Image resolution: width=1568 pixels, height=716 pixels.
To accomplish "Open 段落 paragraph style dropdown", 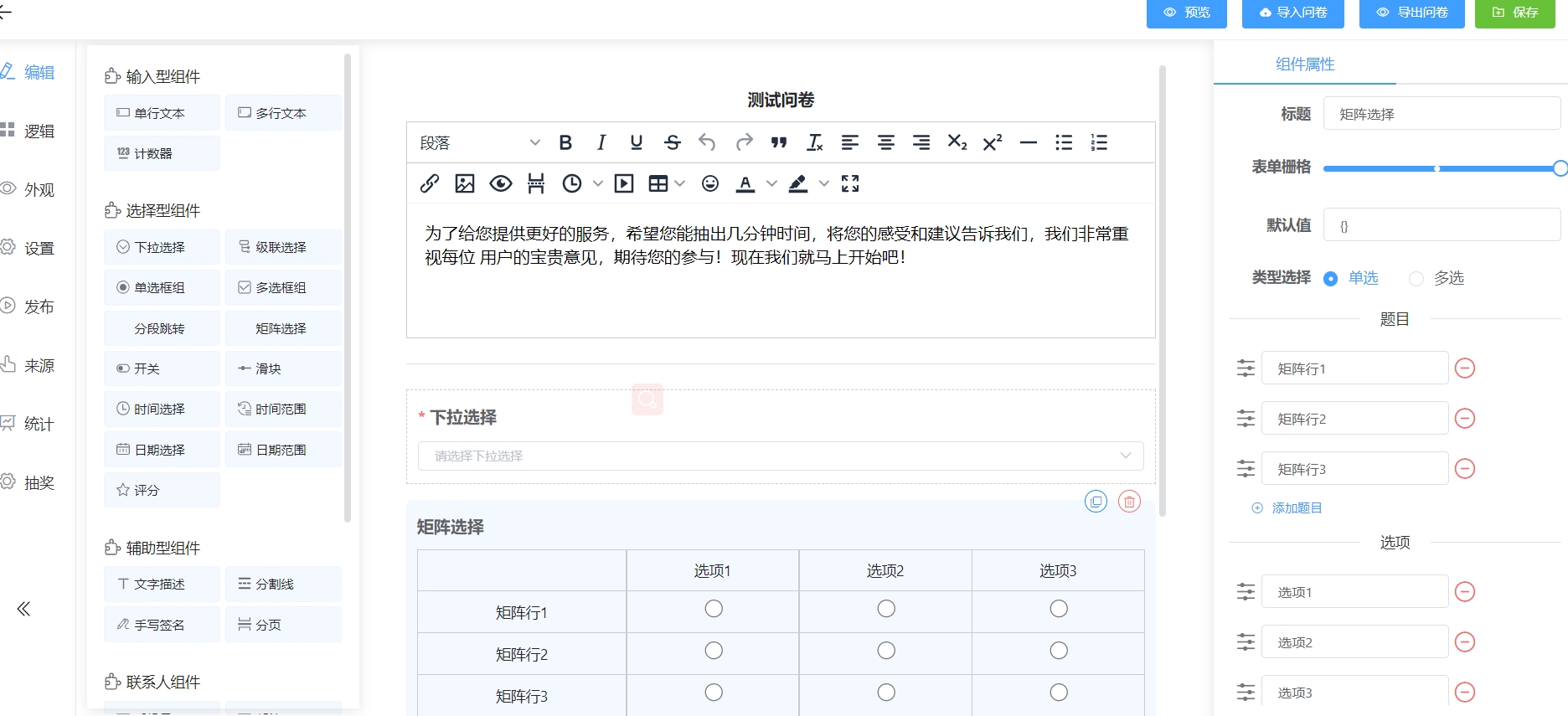I will (x=479, y=142).
